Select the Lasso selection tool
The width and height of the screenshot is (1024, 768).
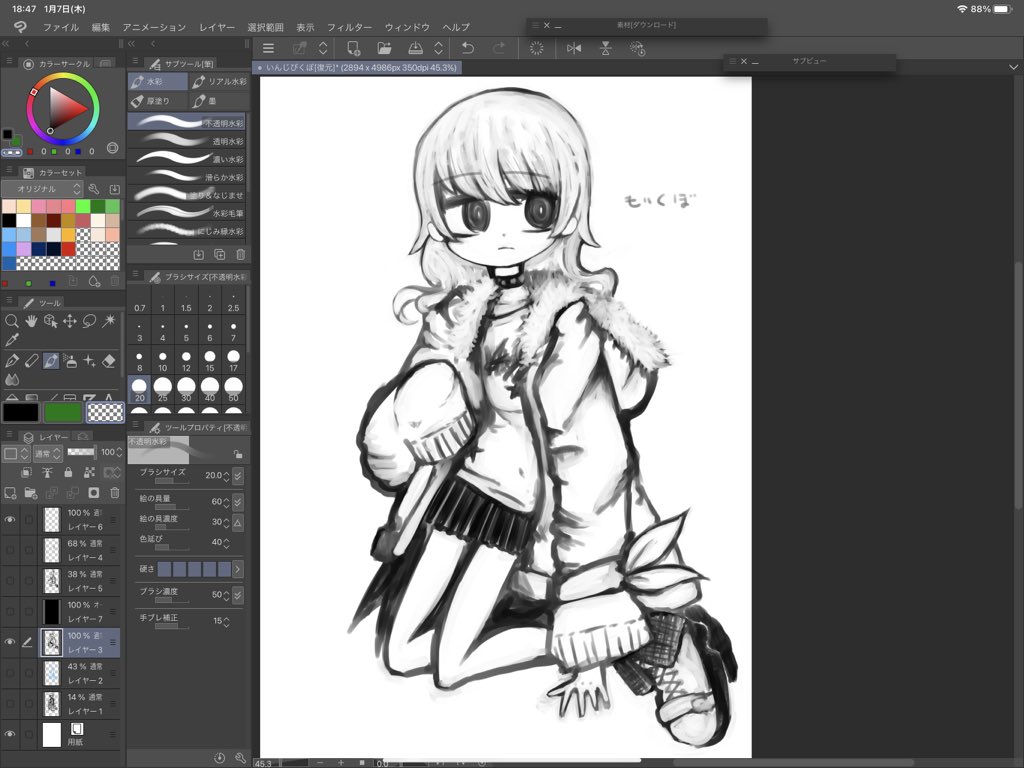tap(89, 321)
